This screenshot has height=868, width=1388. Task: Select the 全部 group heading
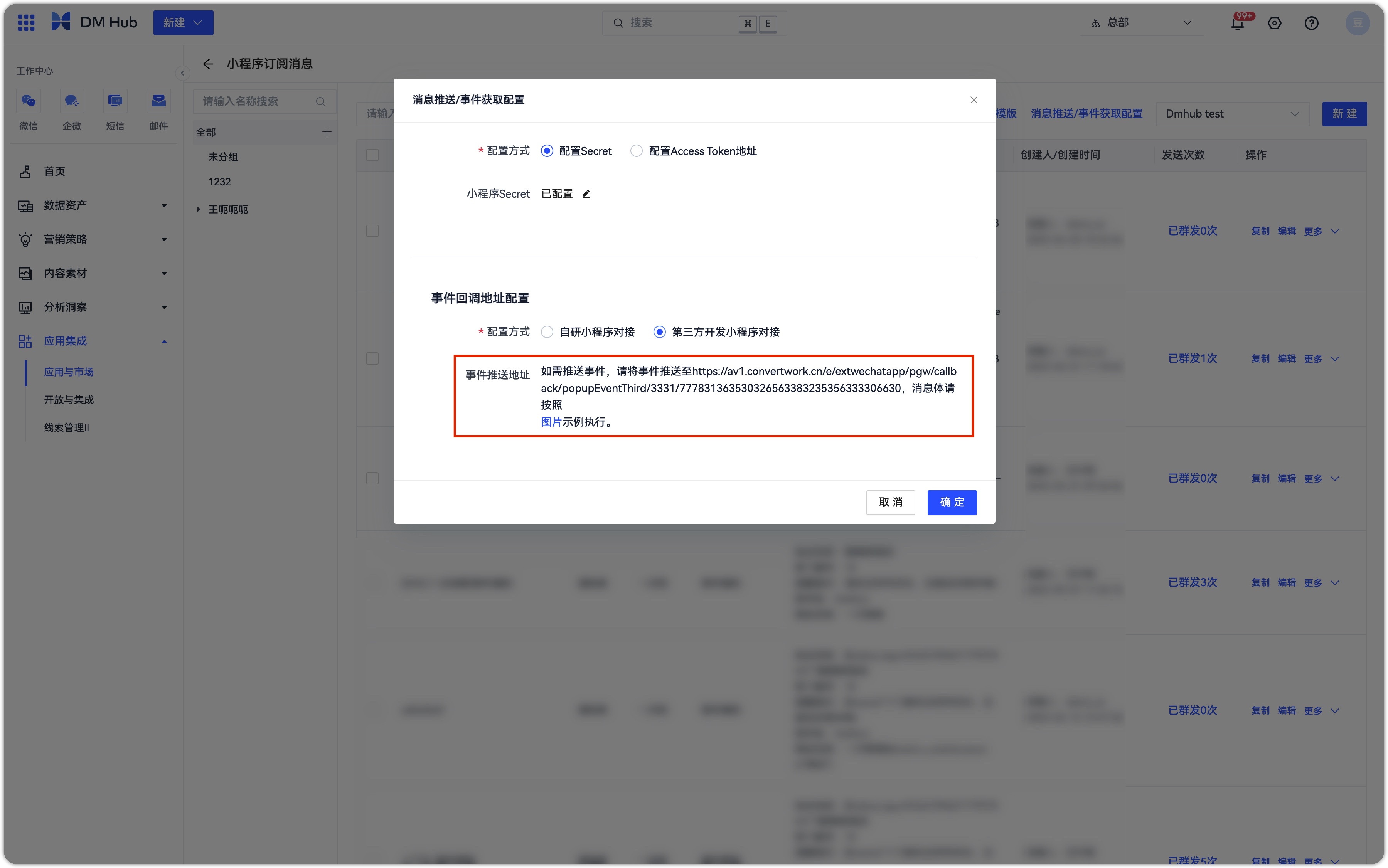pos(206,132)
